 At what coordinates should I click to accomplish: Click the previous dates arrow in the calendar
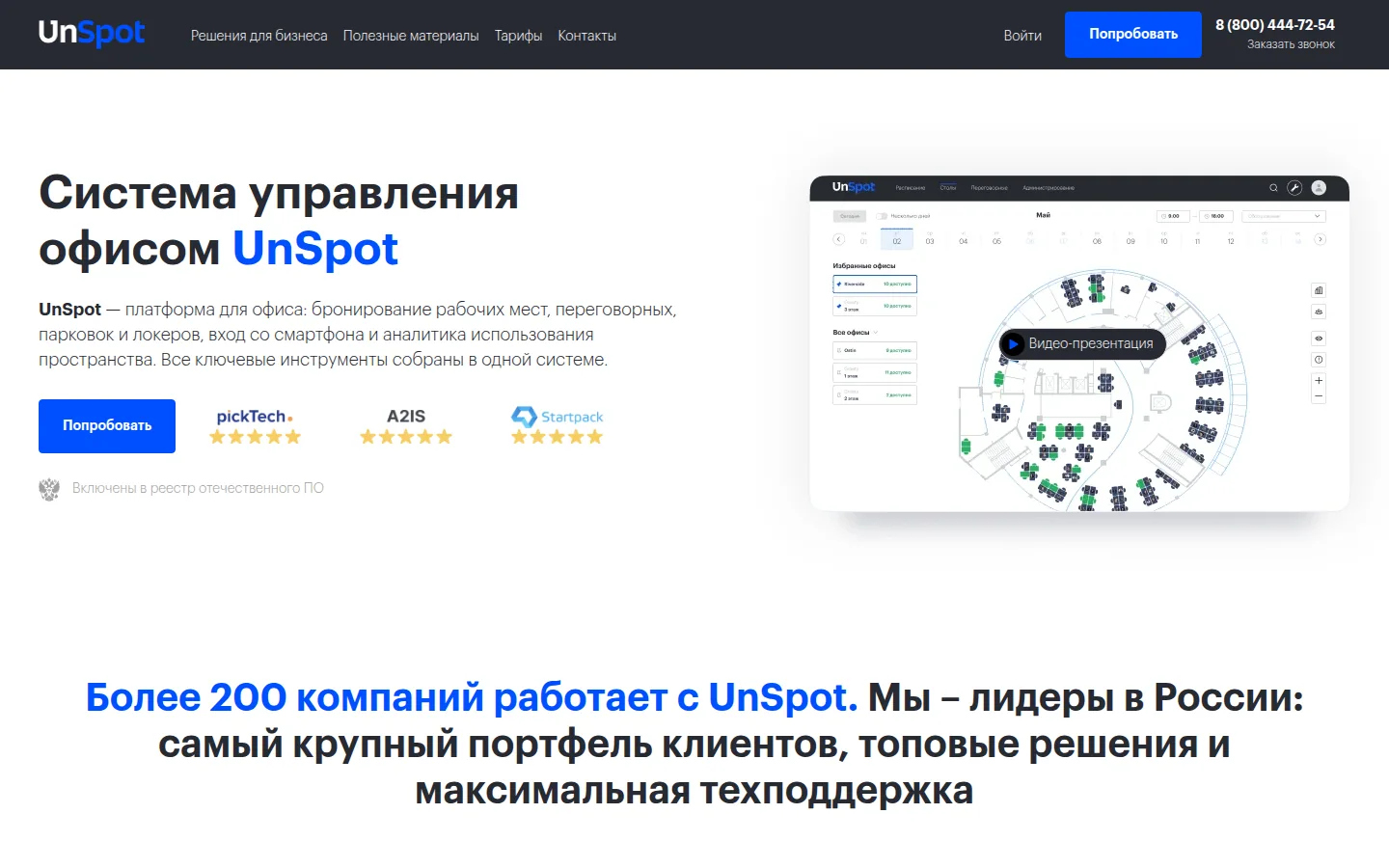(x=838, y=239)
